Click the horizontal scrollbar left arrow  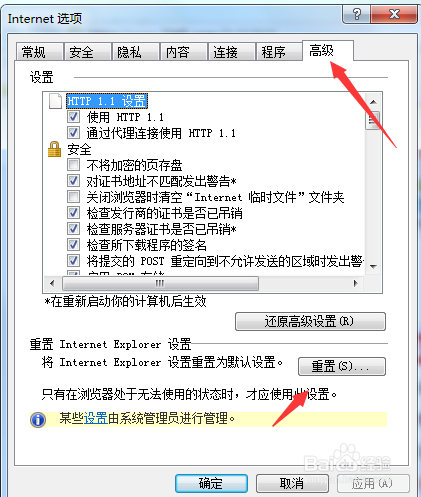[x=52, y=283]
